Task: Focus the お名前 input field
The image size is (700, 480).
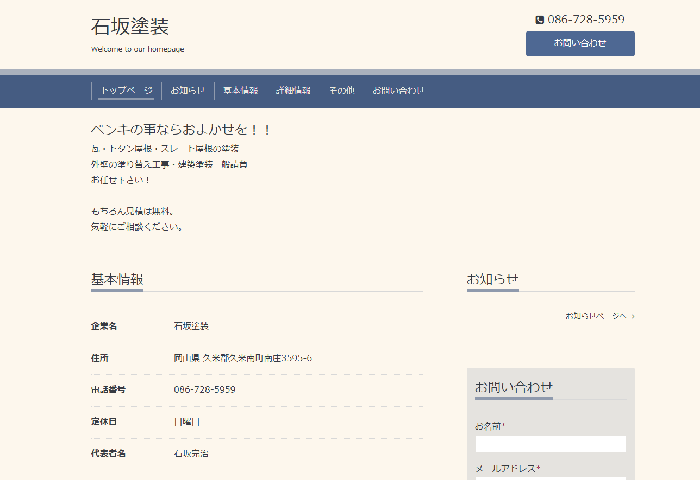Action: pyautogui.click(x=550, y=444)
